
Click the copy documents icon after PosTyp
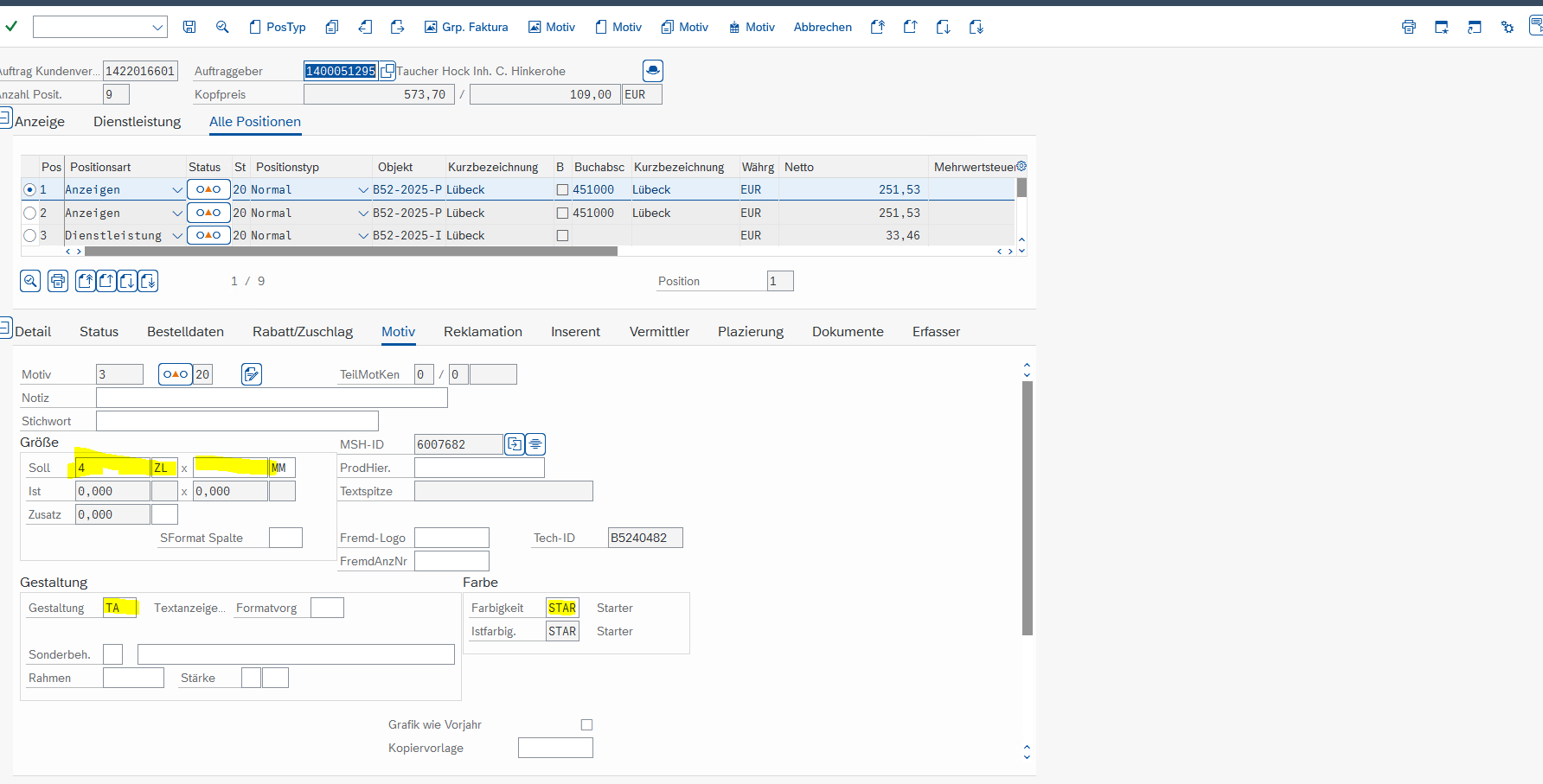(332, 27)
